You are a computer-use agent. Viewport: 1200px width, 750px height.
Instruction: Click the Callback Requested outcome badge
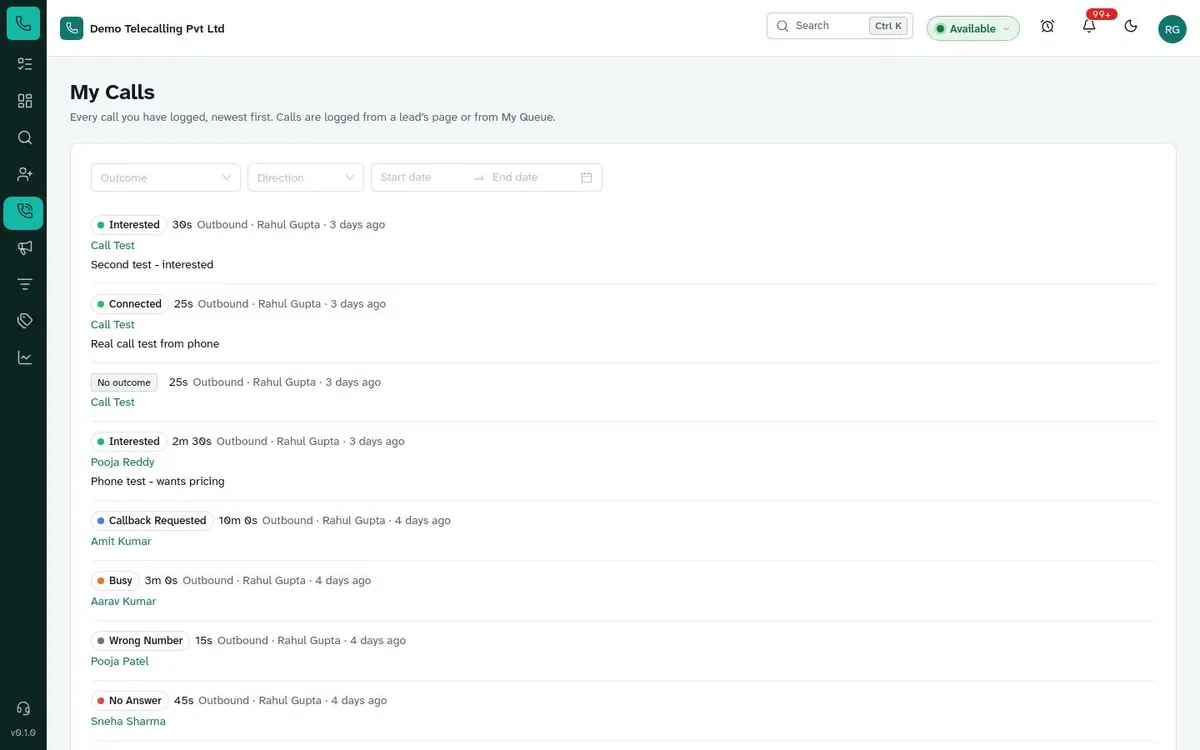coord(152,521)
